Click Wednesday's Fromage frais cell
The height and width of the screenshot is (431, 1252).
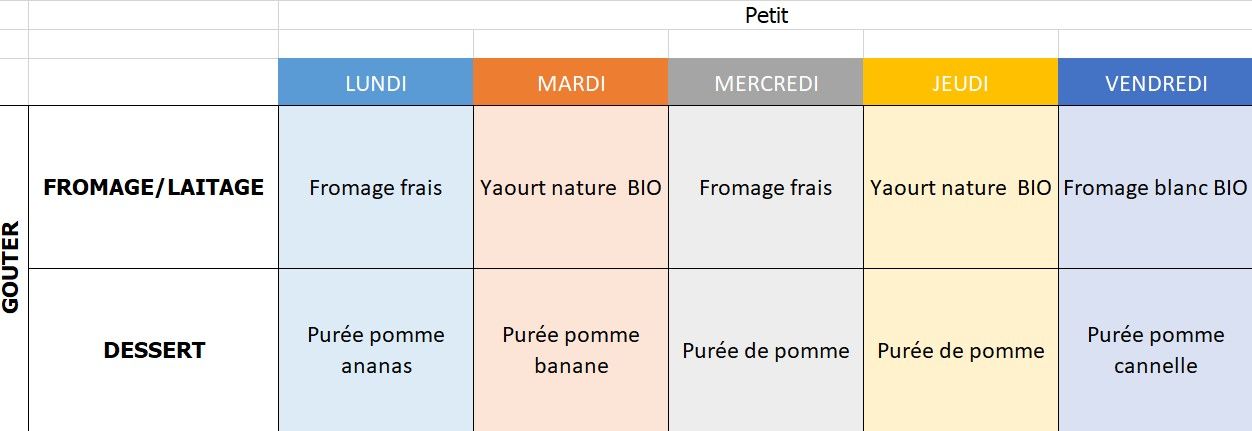765,188
